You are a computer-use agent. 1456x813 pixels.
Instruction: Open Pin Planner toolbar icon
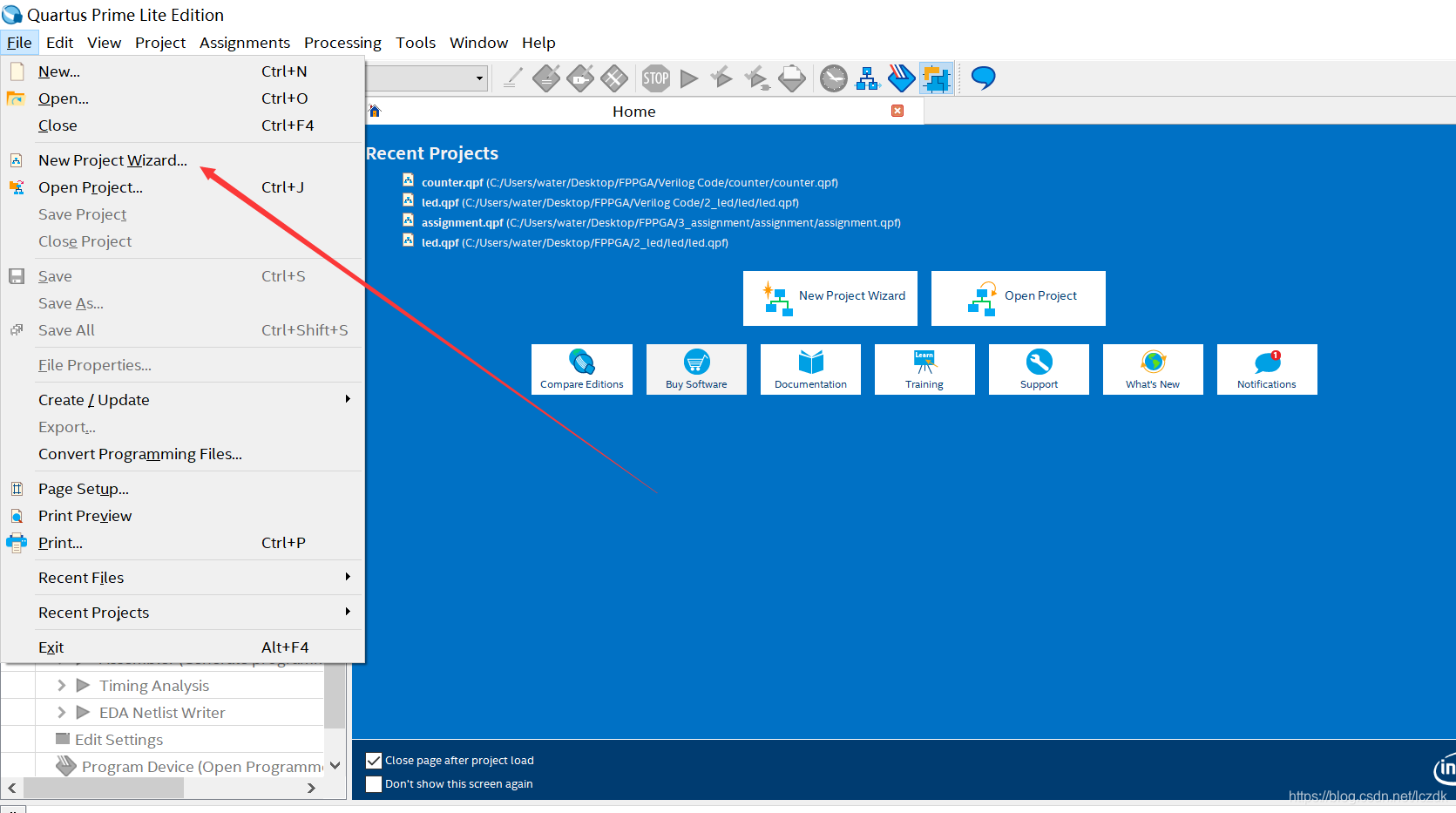point(580,78)
